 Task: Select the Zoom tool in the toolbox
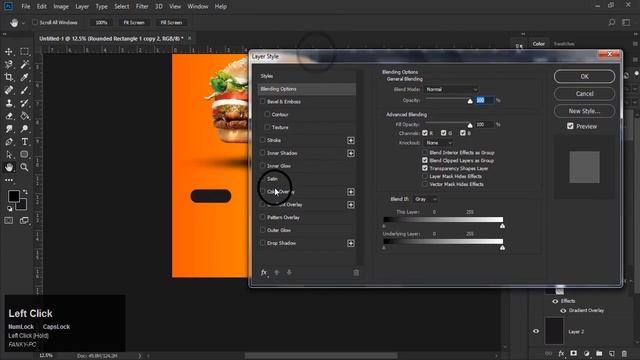(24, 167)
